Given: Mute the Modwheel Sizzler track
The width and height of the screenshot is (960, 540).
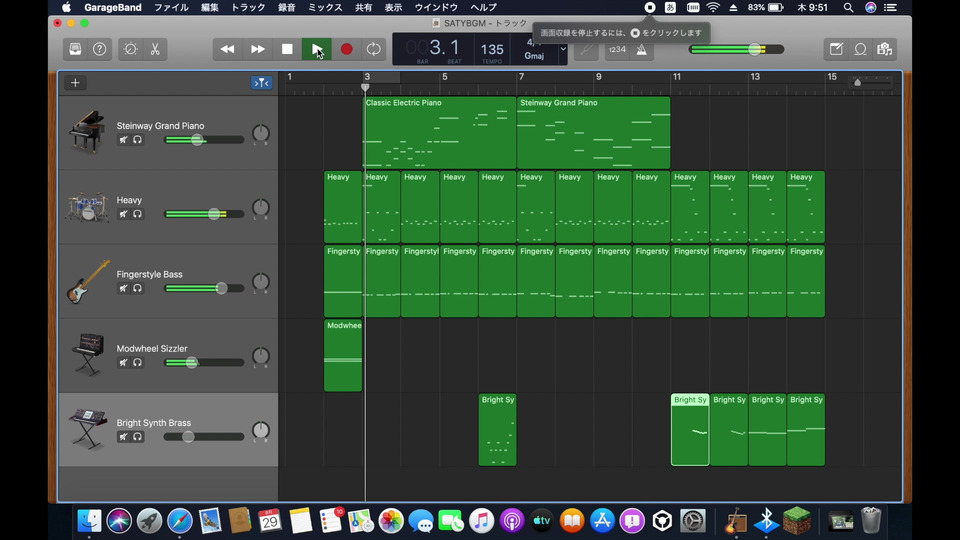Looking at the screenshot, I should tap(124, 362).
